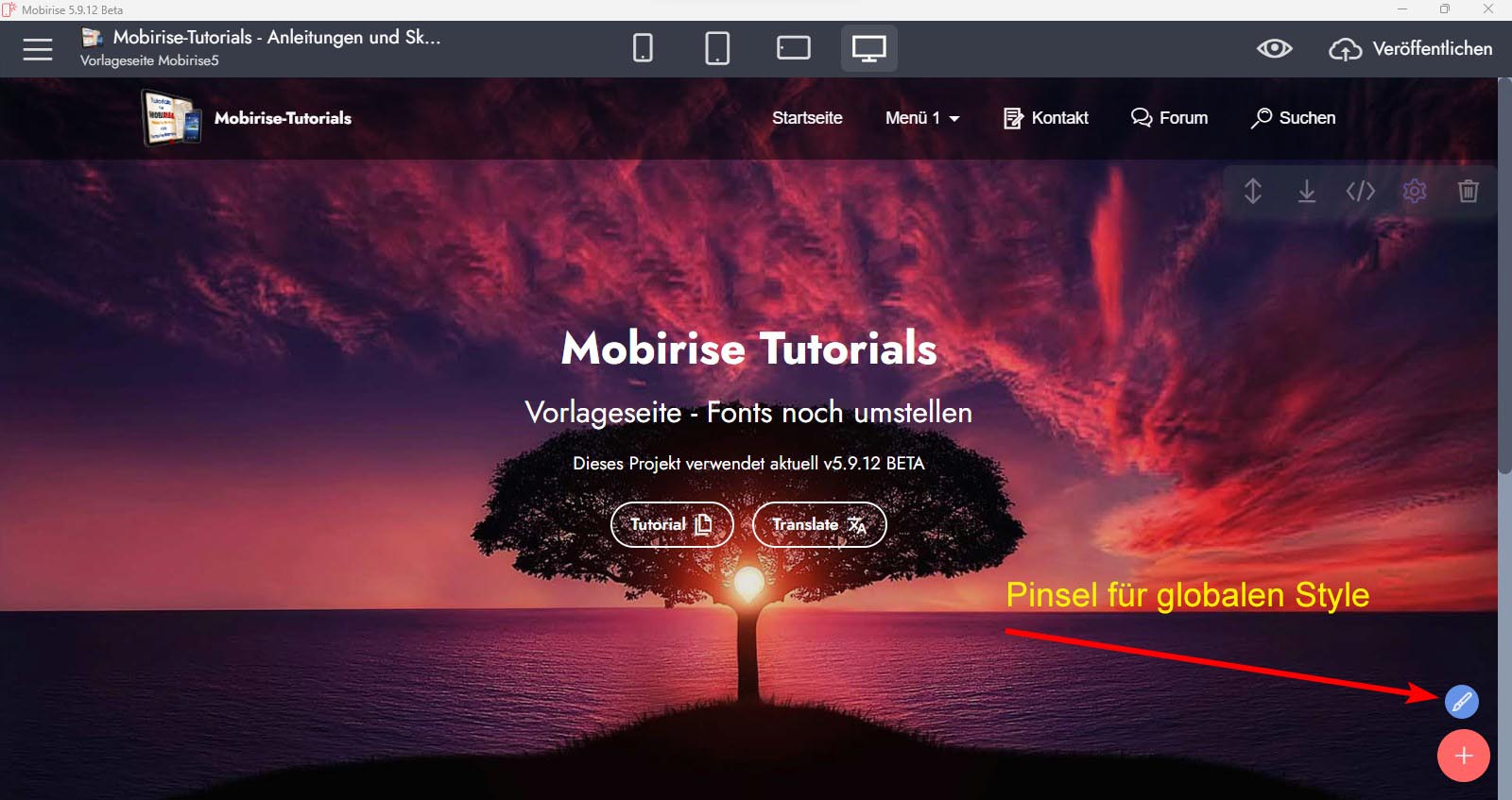The width and height of the screenshot is (1512, 800).
Task: Click the page name Vorlageseite Mobirise5
Action: pyautogui.click(x=149, y=60)
